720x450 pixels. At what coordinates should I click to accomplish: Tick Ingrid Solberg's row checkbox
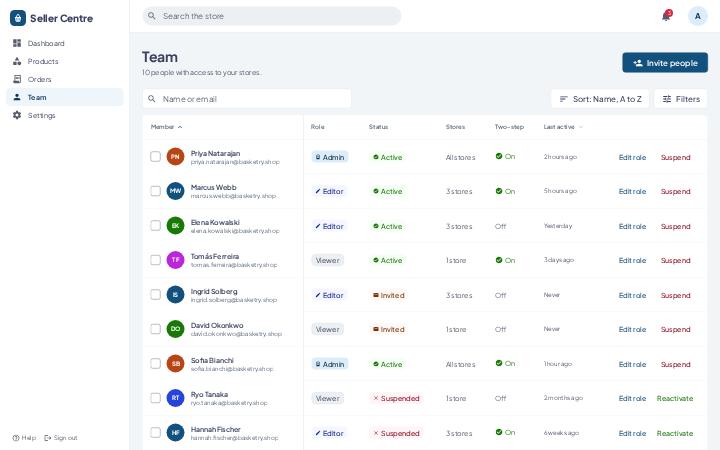(156, 294)
